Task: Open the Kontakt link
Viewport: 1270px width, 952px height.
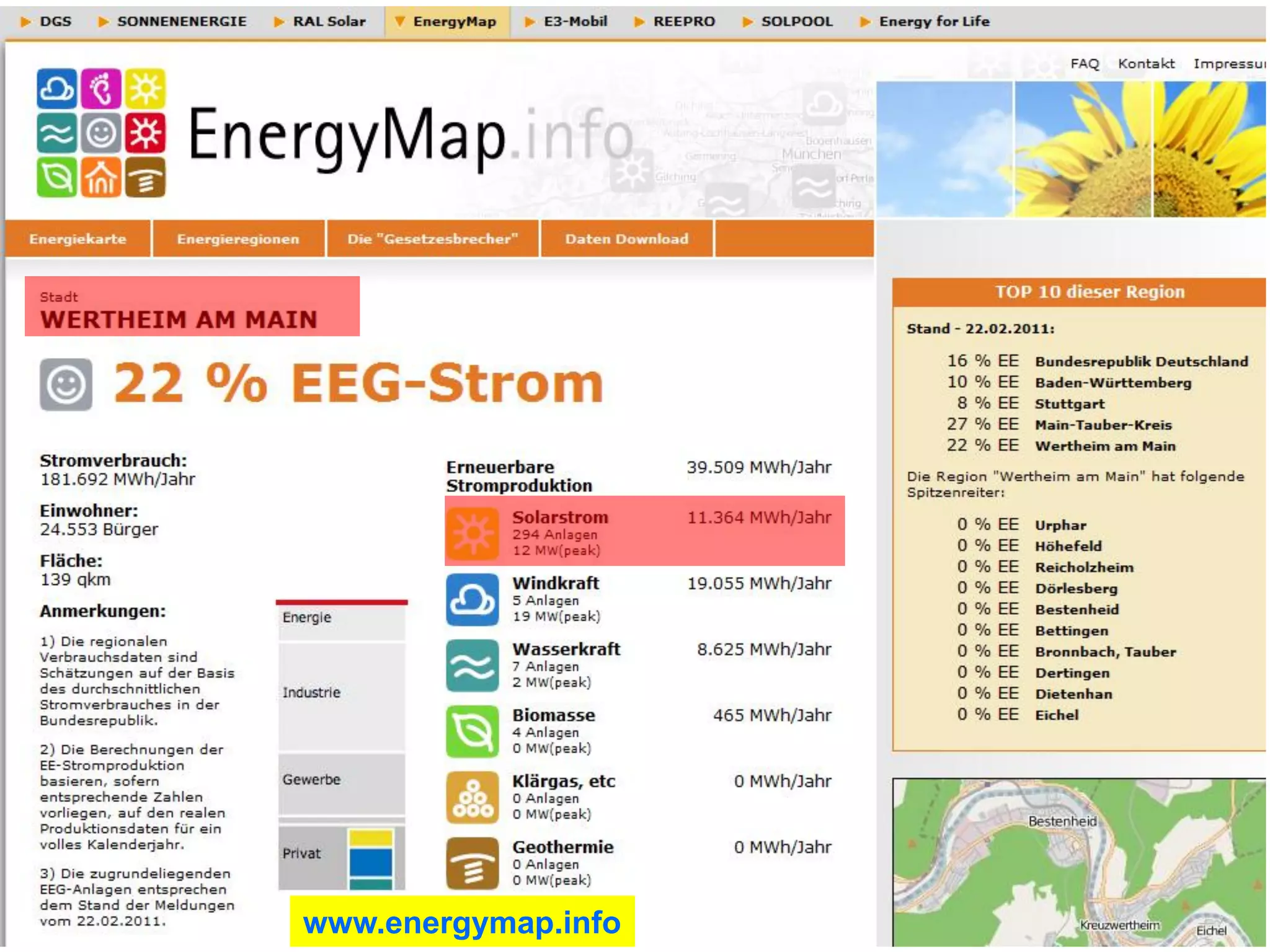Action: point(1146,64)
